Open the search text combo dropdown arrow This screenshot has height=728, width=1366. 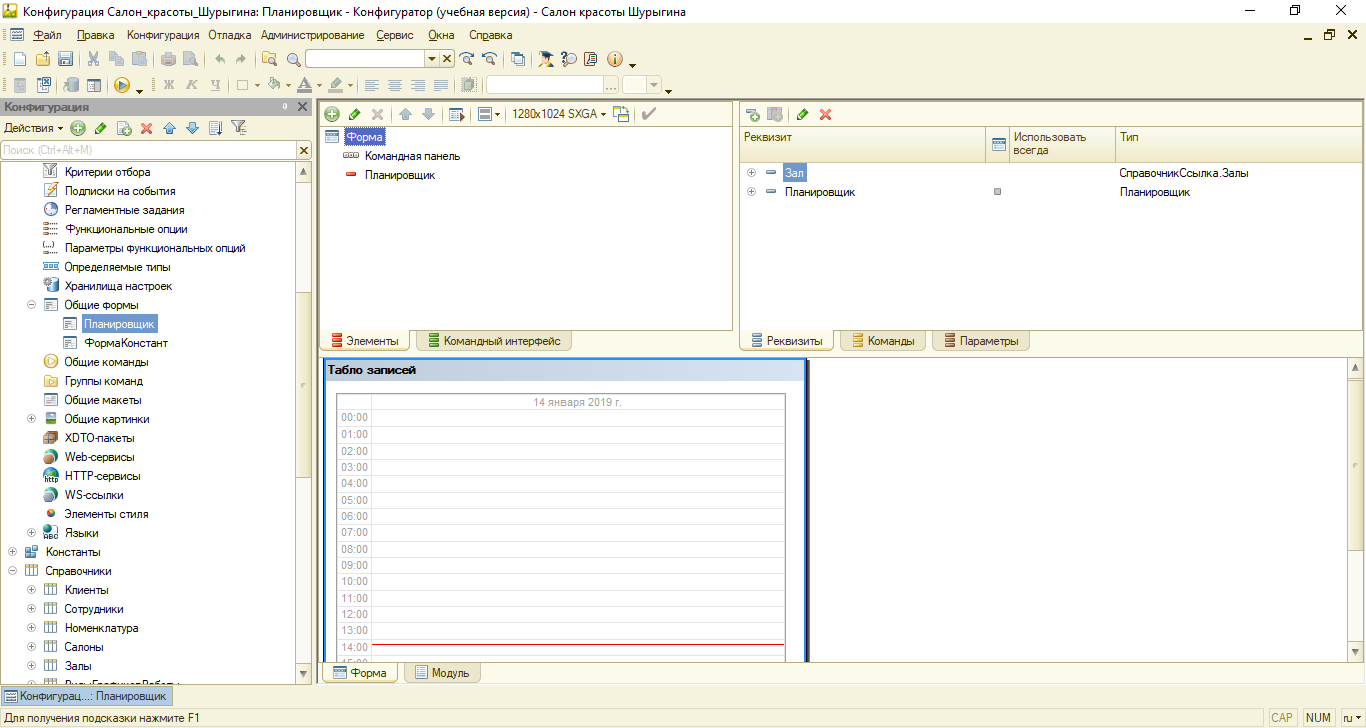(x=433, y=59)
